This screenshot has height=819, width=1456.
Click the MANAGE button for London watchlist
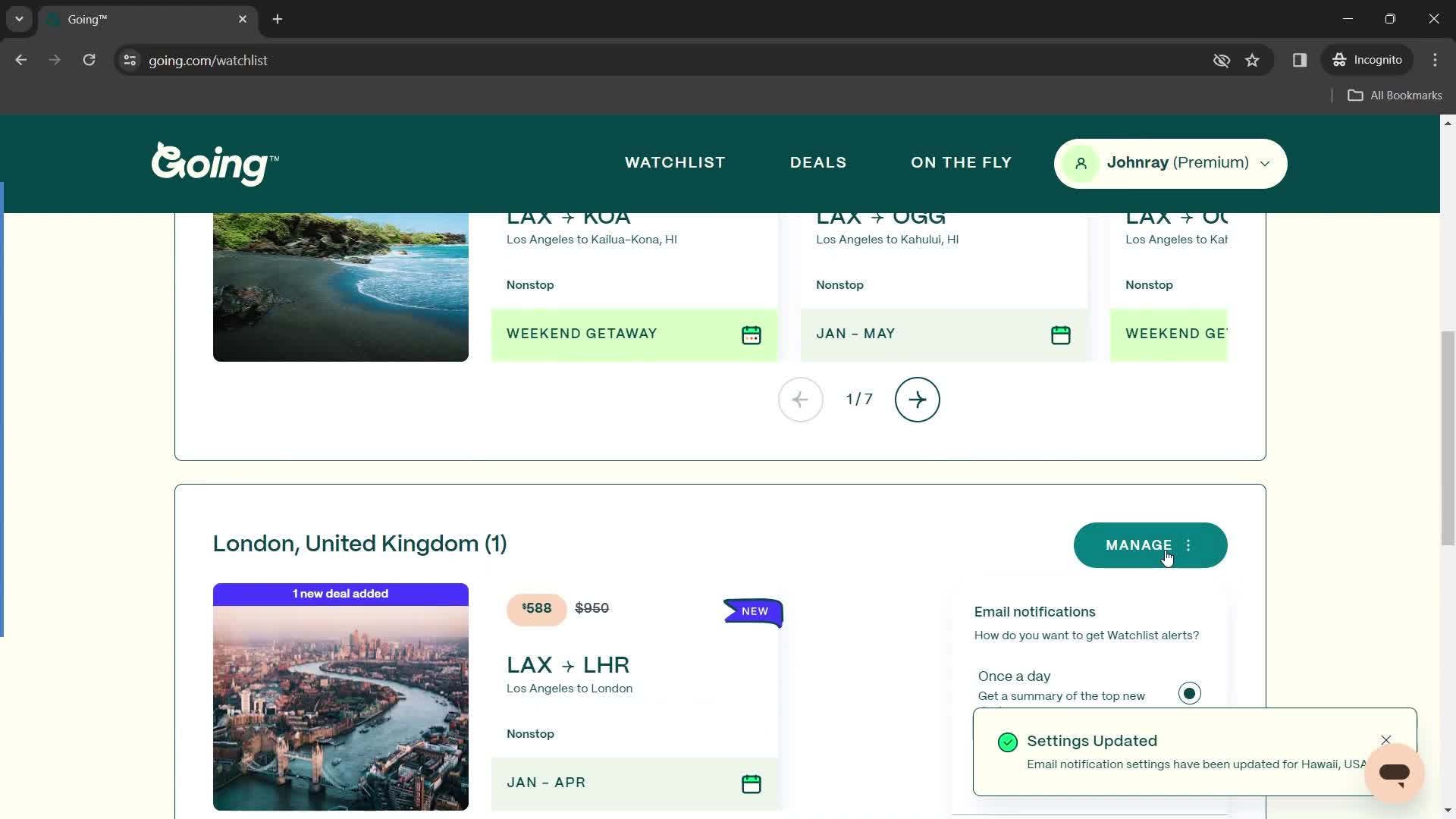click(x=1139, y=545)
